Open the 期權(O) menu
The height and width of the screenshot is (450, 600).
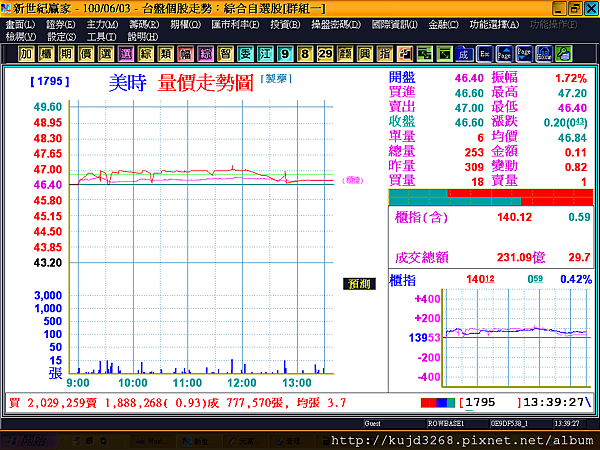(x=186, y=25)
